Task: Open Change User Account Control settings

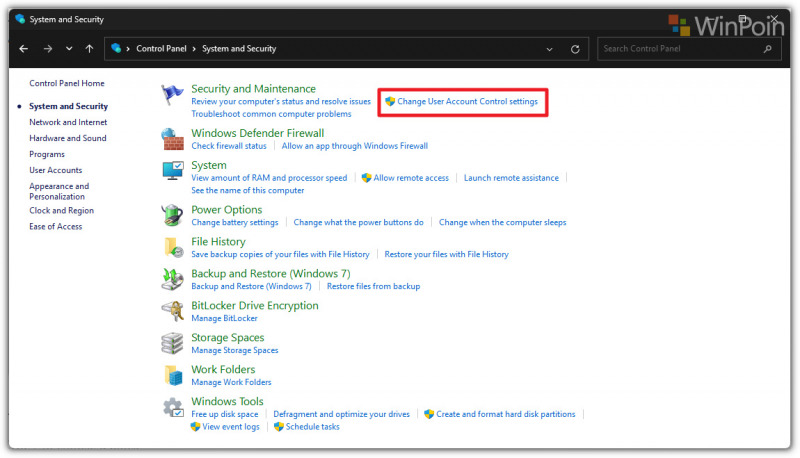Action: 467,101
